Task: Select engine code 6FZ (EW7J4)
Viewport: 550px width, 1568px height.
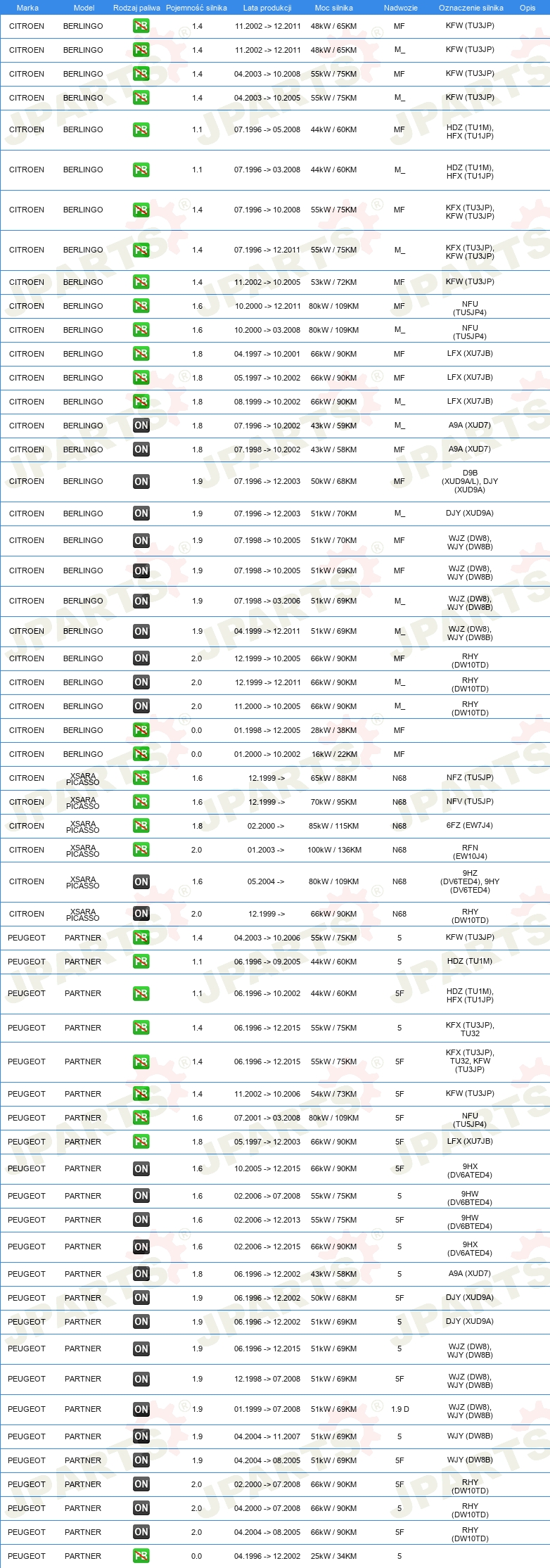Action: tap(470, 826)
